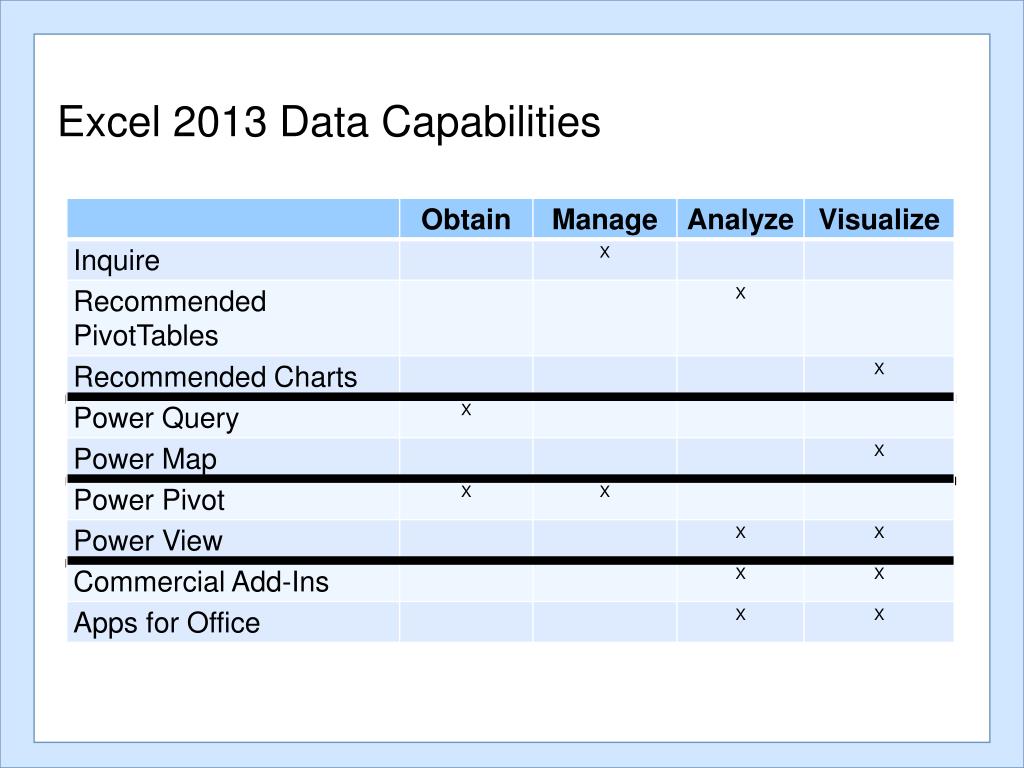The image size is (1024, 768).
Task: Click the x in Power View's Analyze cell
Action: pyautogui.click(x=740, y=532)
